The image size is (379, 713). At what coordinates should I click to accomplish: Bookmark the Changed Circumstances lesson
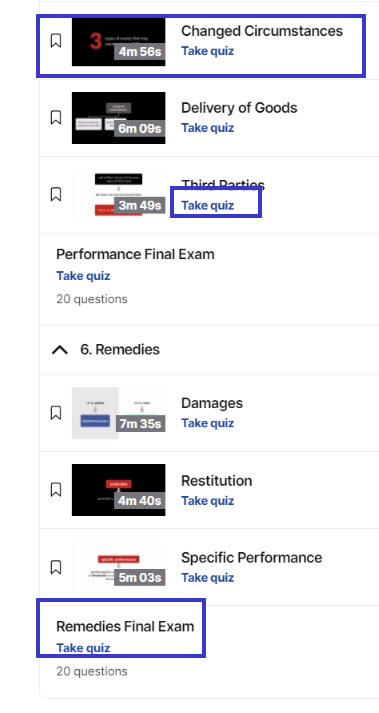click(56, 41)
